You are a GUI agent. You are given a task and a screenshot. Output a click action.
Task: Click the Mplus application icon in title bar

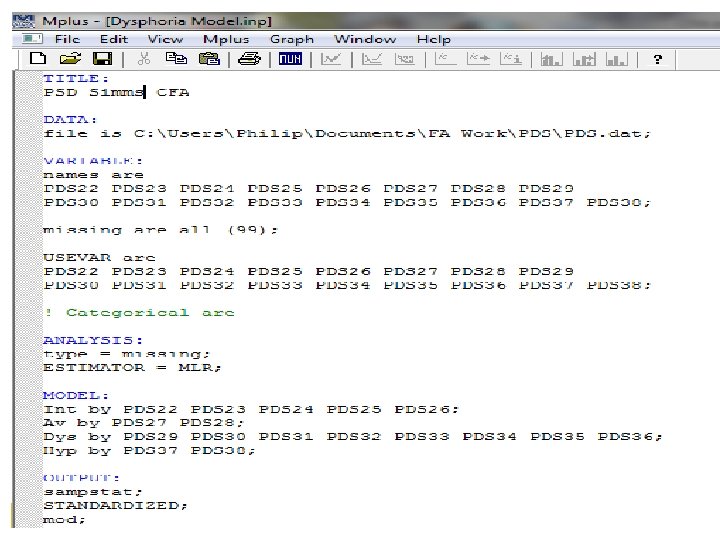pos(24,21)
